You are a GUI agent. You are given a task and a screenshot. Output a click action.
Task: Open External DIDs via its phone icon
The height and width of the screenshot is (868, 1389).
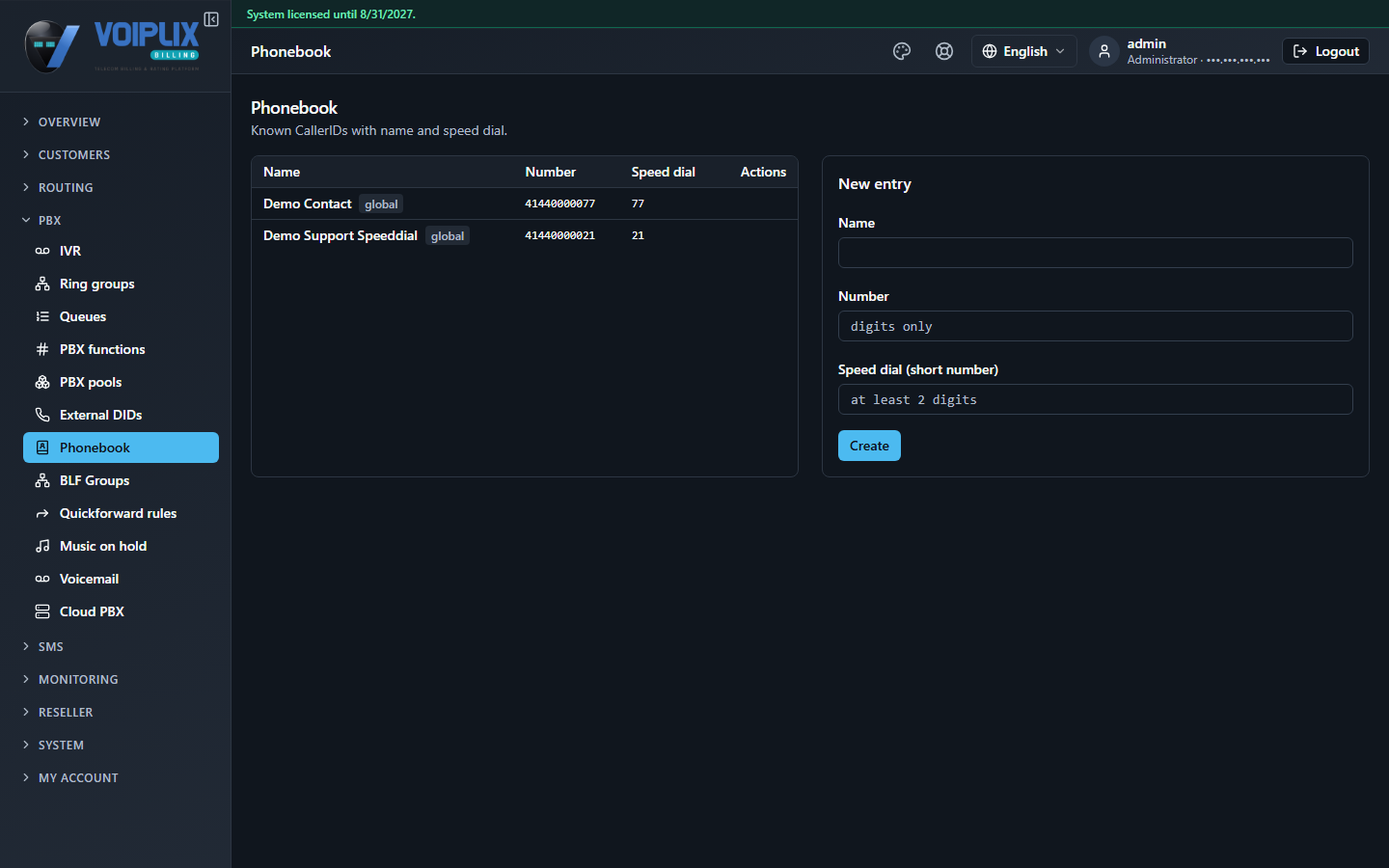[42, 415]
